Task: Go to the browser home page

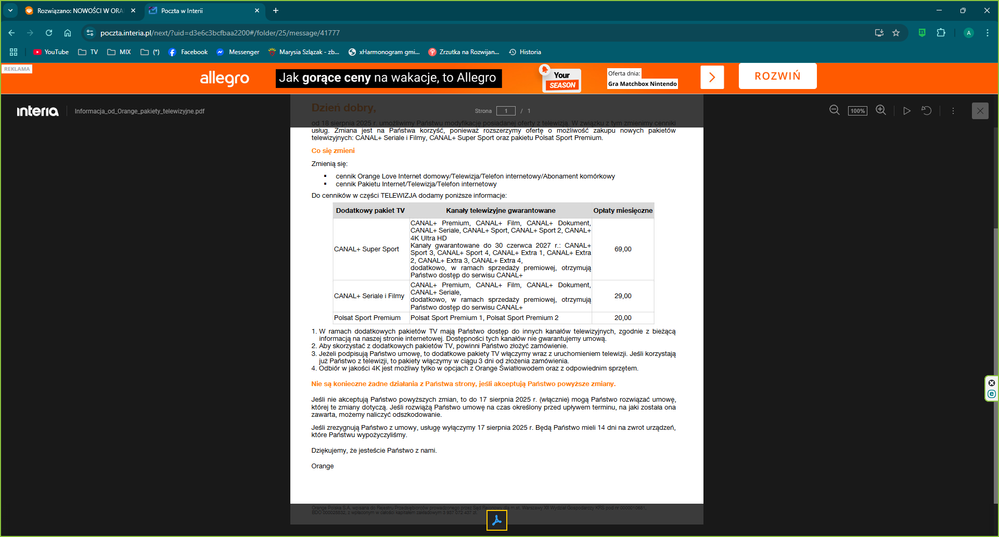Action: click(x=68, y=32)
